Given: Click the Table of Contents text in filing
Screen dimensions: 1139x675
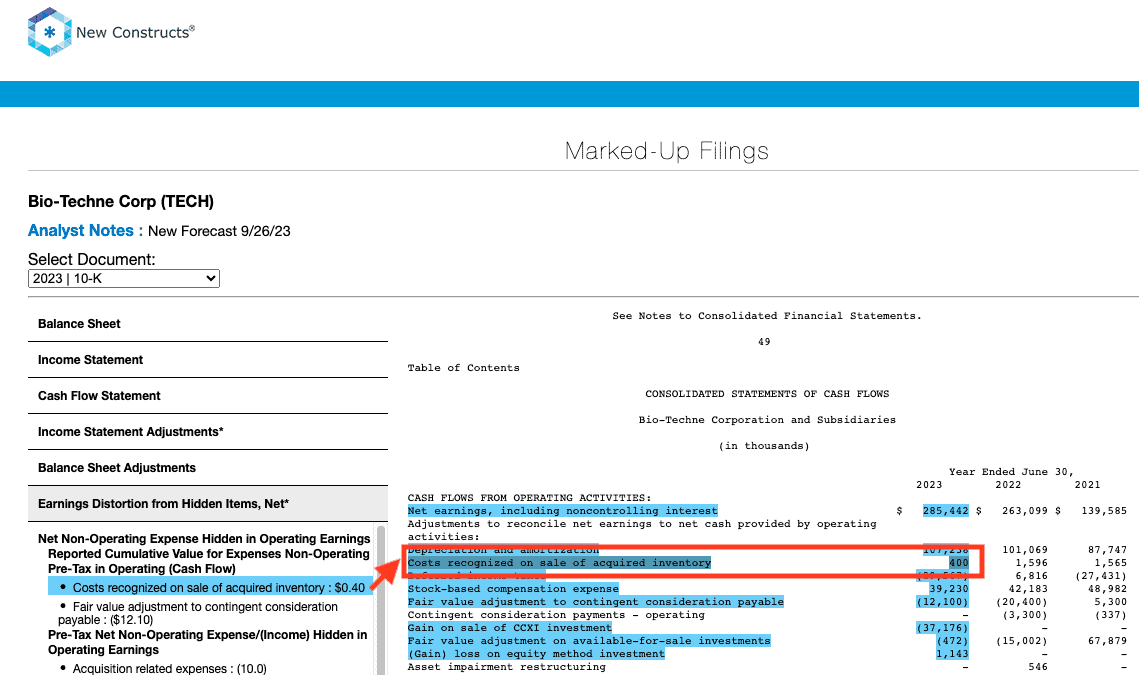Looking at the screenshot, I should tap(463, 368).
